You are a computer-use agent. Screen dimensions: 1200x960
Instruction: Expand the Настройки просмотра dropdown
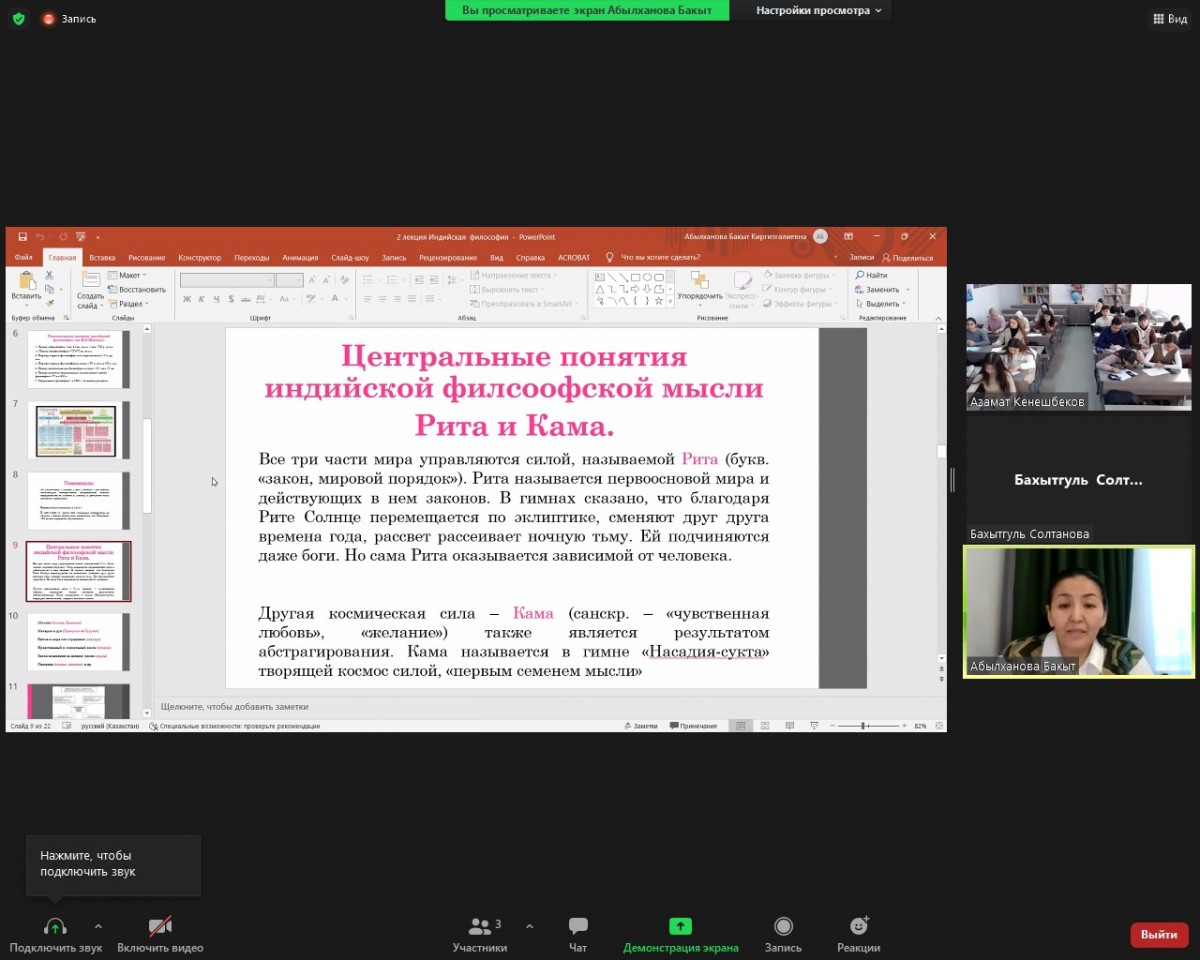click(x=818, y=10)
